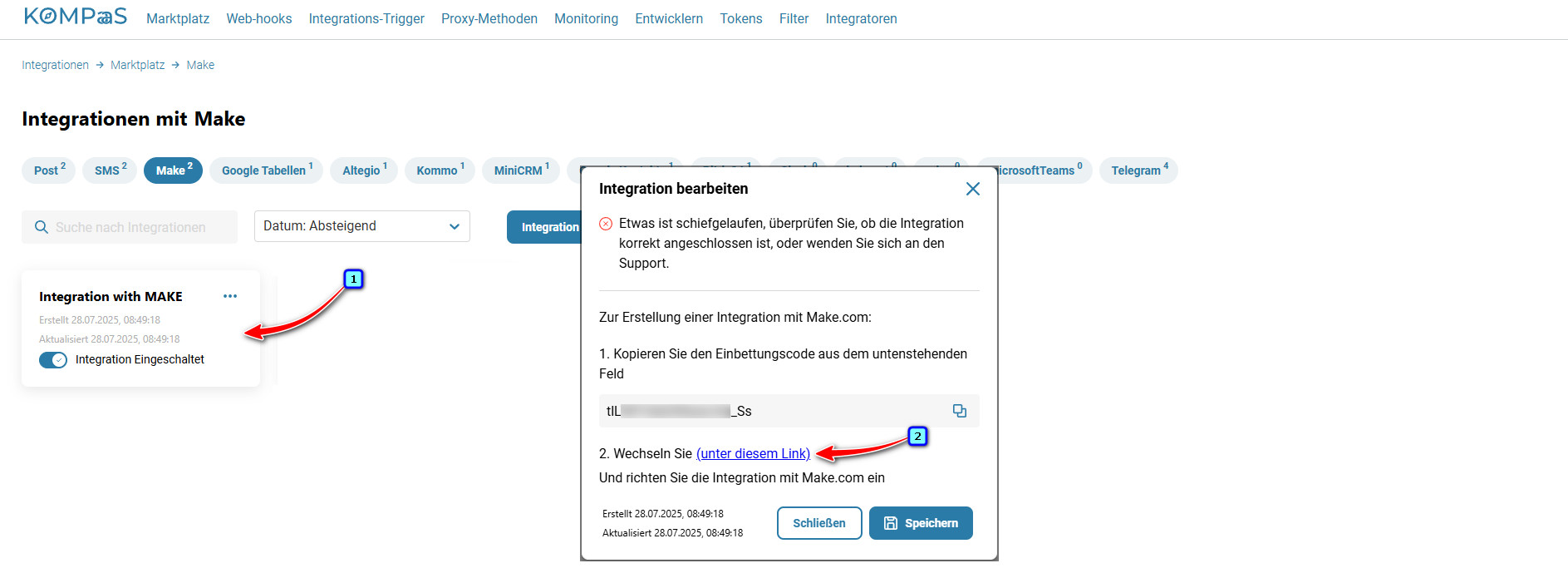Click the Integrationen mit Make heading

click(134, 119)
